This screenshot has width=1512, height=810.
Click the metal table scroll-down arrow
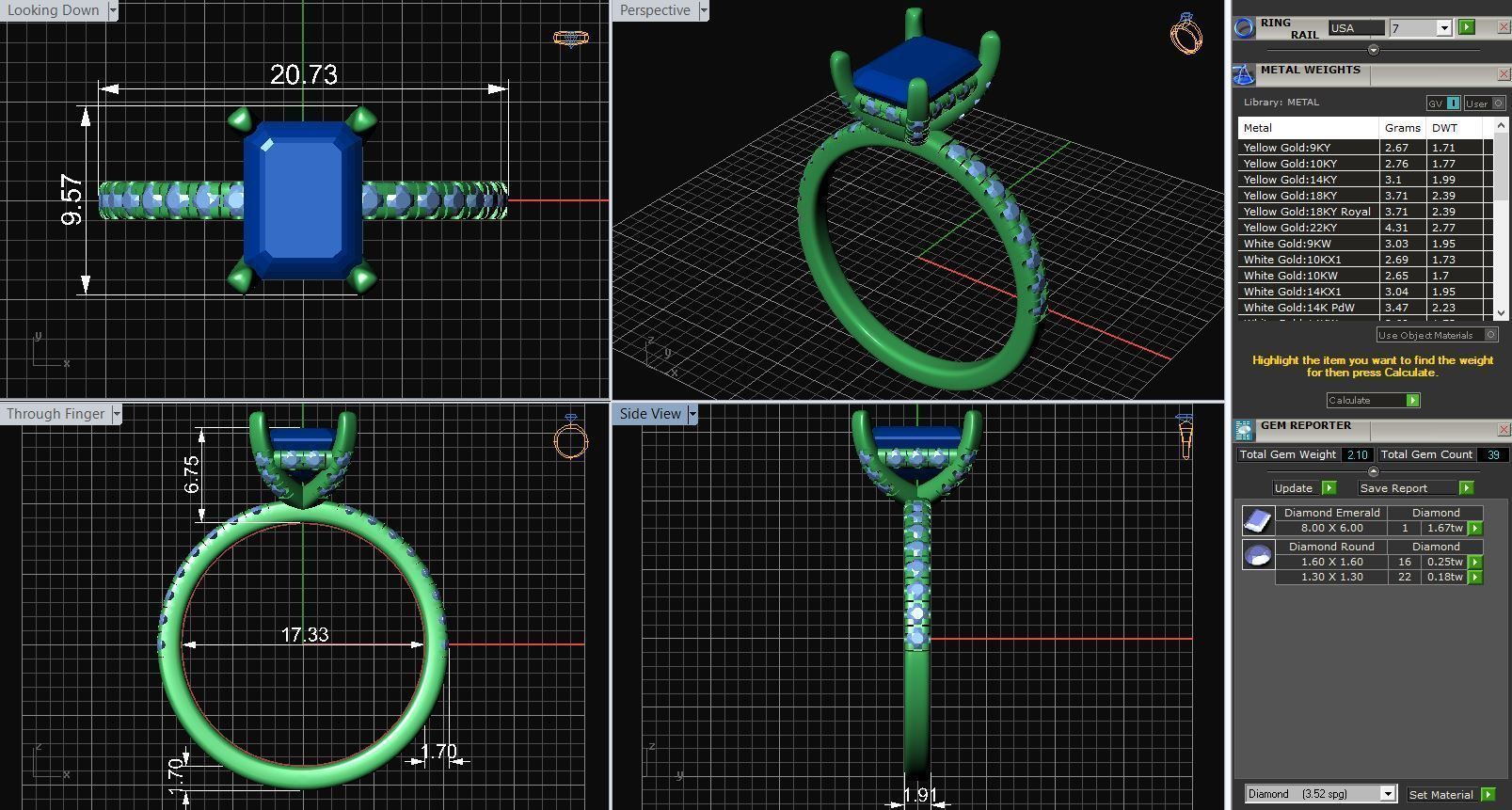point(1501,312)
